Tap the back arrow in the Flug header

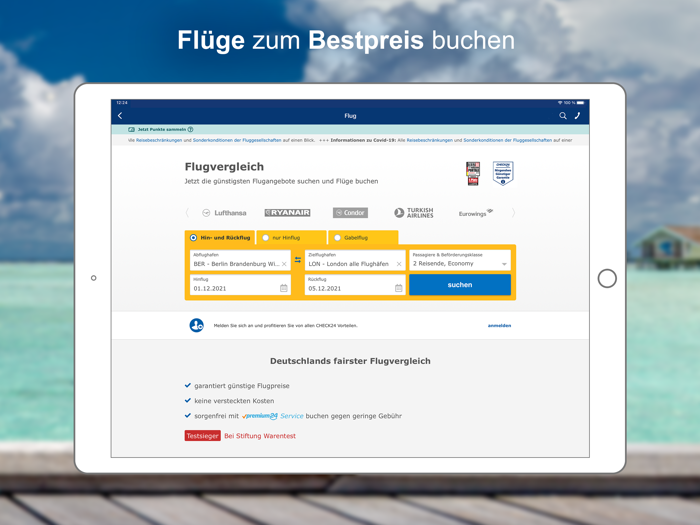pyautogui.click(x=120, y=116)
